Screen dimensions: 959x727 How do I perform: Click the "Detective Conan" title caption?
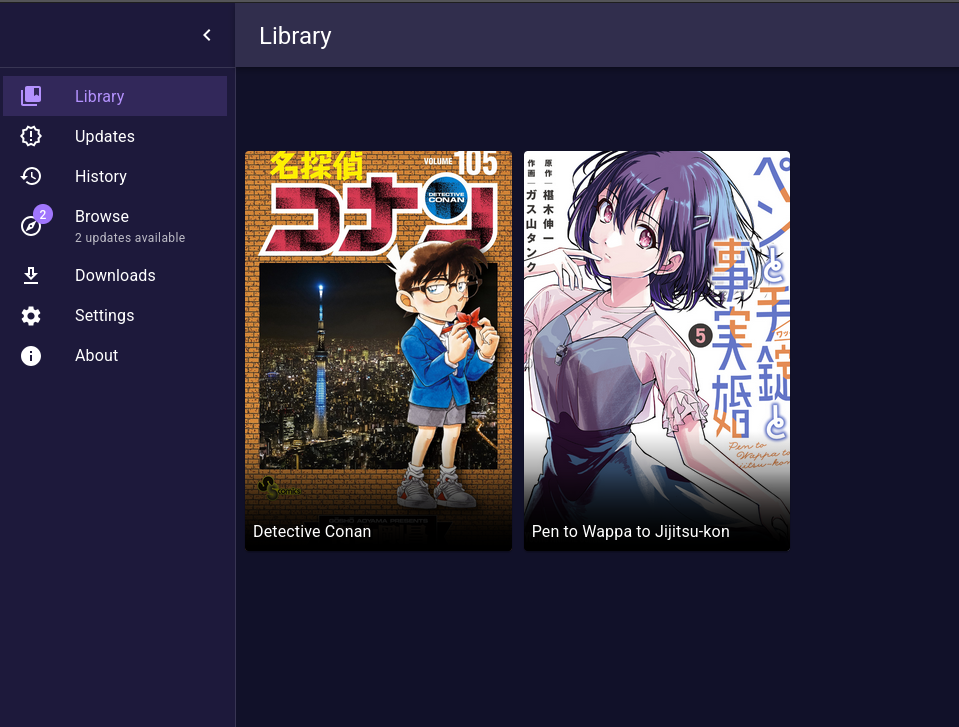click(x=312, y=531)
